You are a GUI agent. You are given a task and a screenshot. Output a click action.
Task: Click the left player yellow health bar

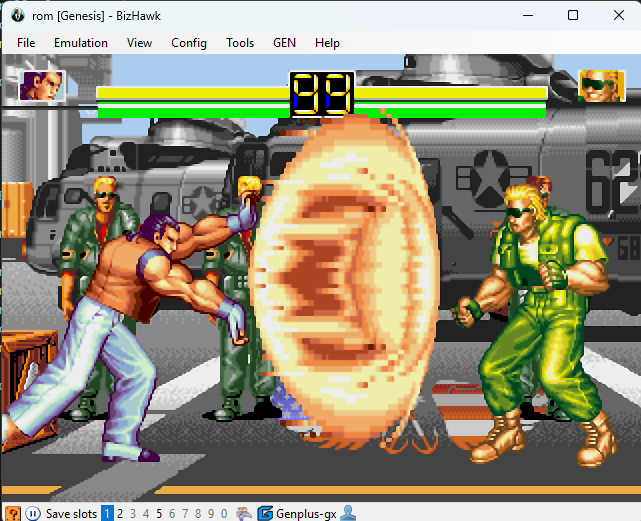click(x=193, y=93)
